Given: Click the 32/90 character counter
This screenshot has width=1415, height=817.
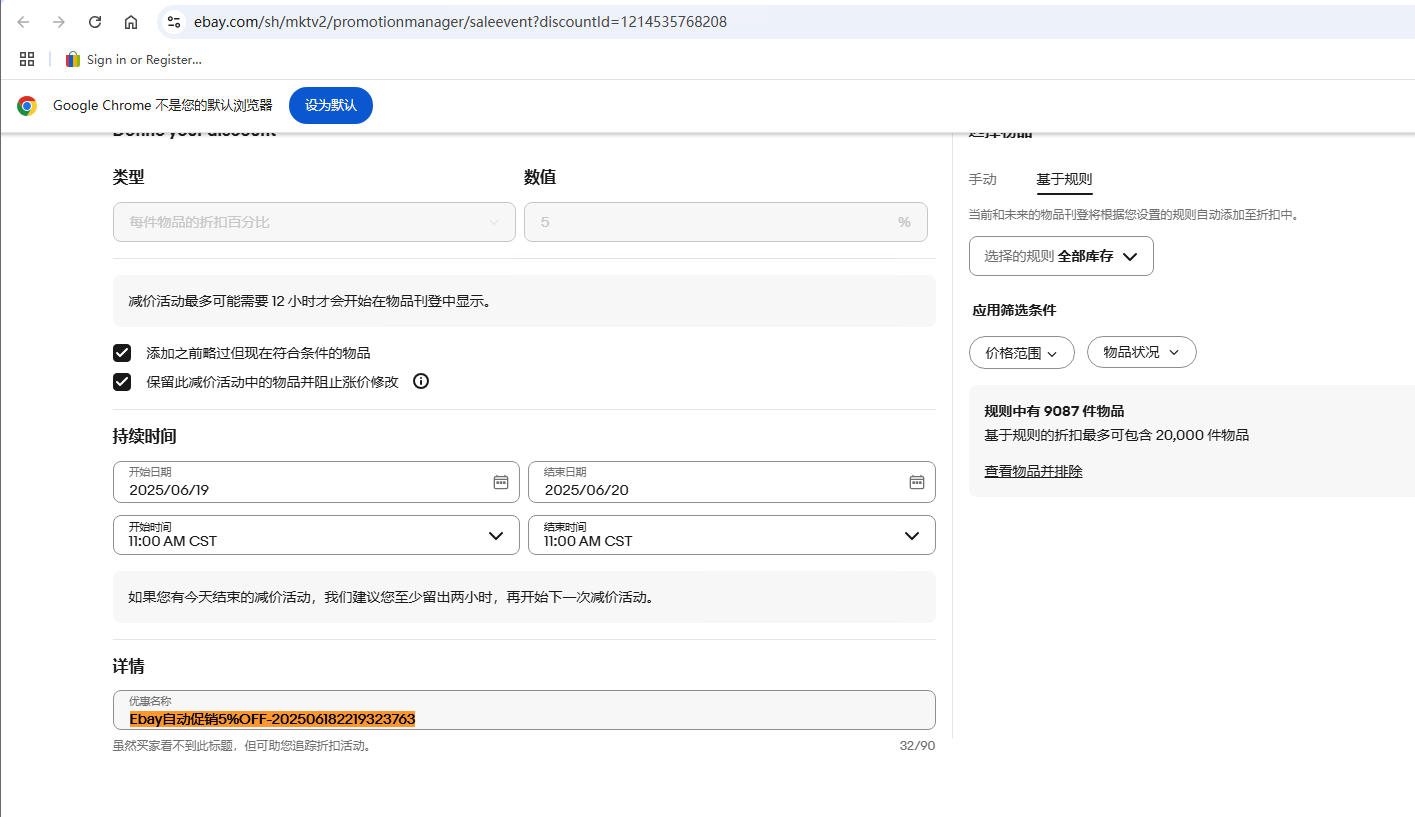Looking at the screenshot, I should [917, 745].
